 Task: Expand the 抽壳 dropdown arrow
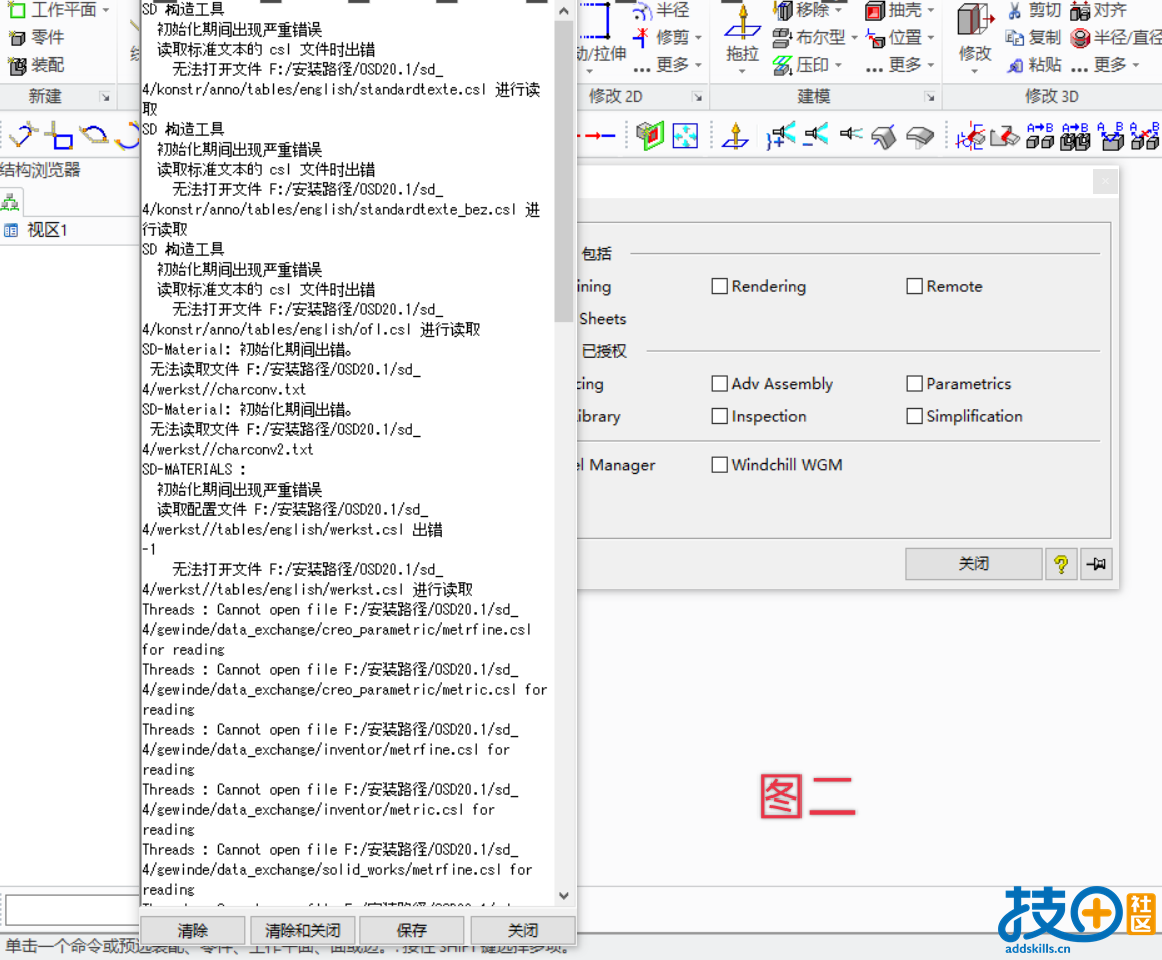click(x=931, y=10)
